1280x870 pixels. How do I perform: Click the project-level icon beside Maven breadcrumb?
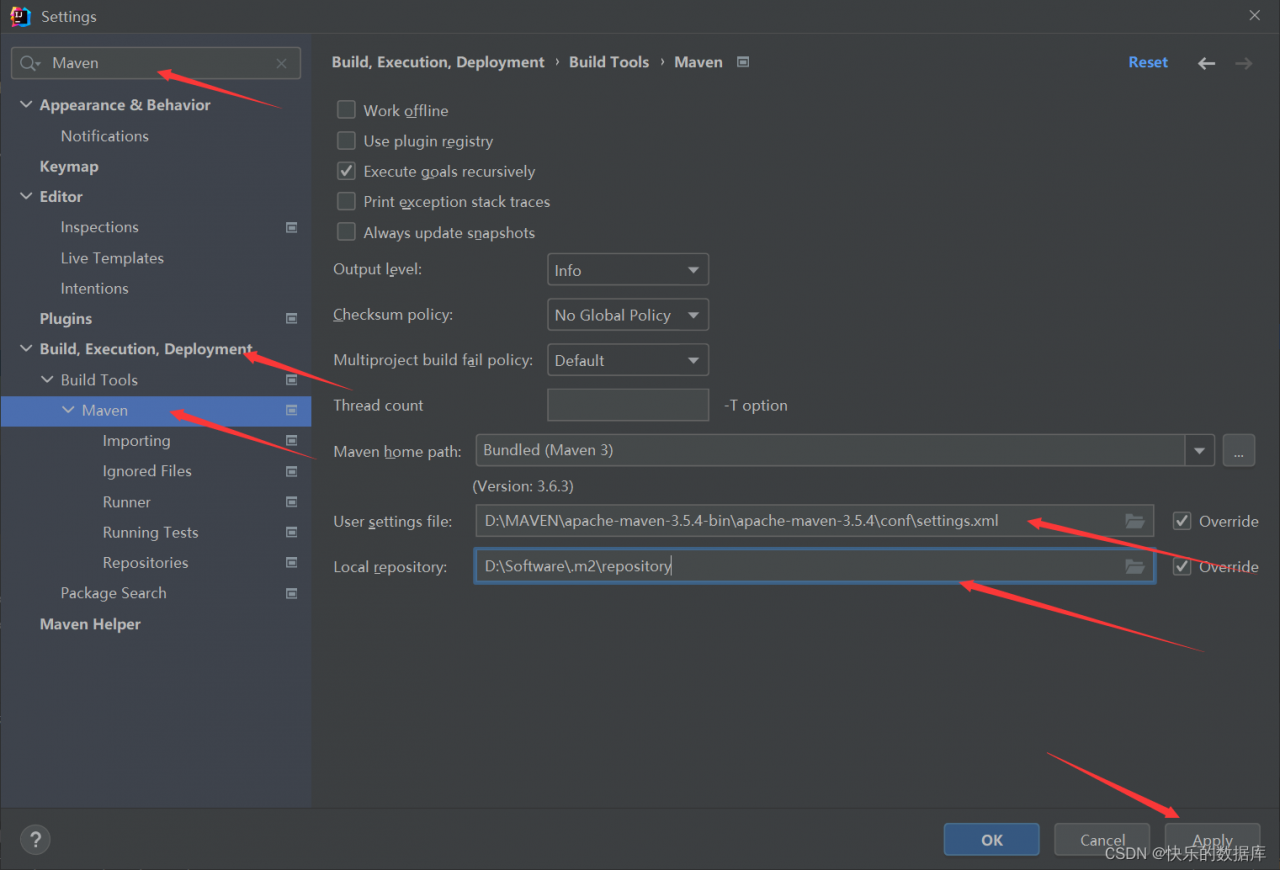743,62
